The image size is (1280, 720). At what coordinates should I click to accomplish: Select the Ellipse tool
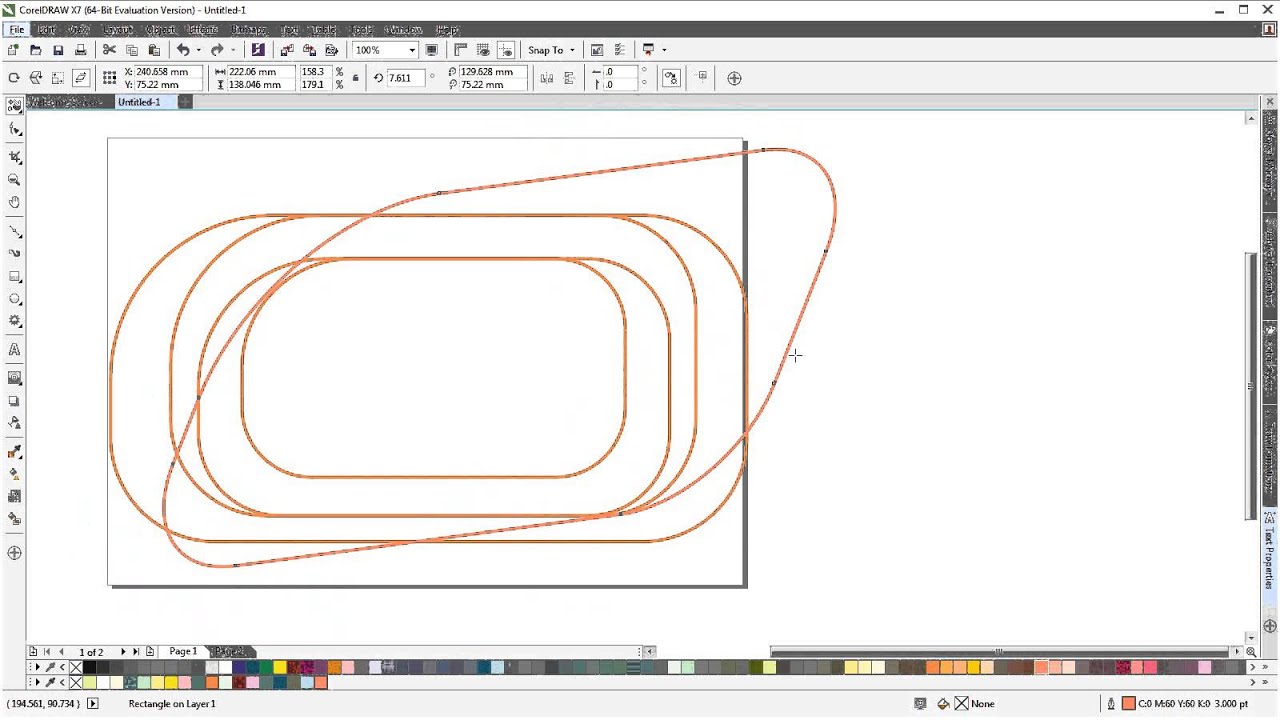point(14,299)
